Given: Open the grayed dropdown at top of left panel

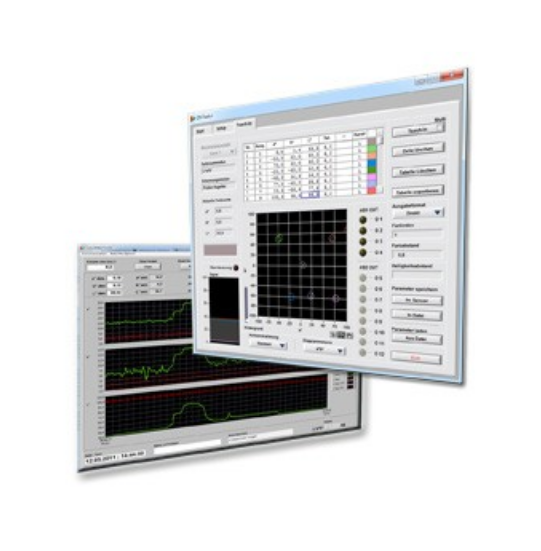Looking at the screenshot, I should (218, 153).
